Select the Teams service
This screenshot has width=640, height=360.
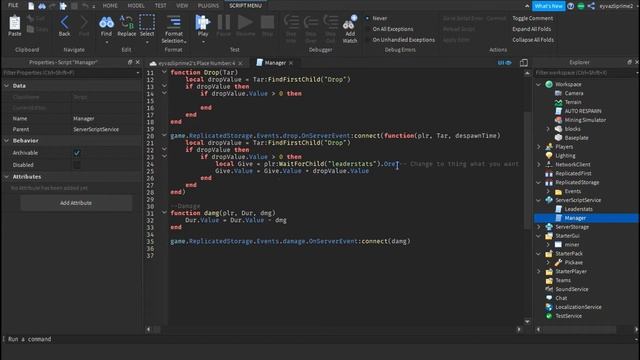pos(562,280)
